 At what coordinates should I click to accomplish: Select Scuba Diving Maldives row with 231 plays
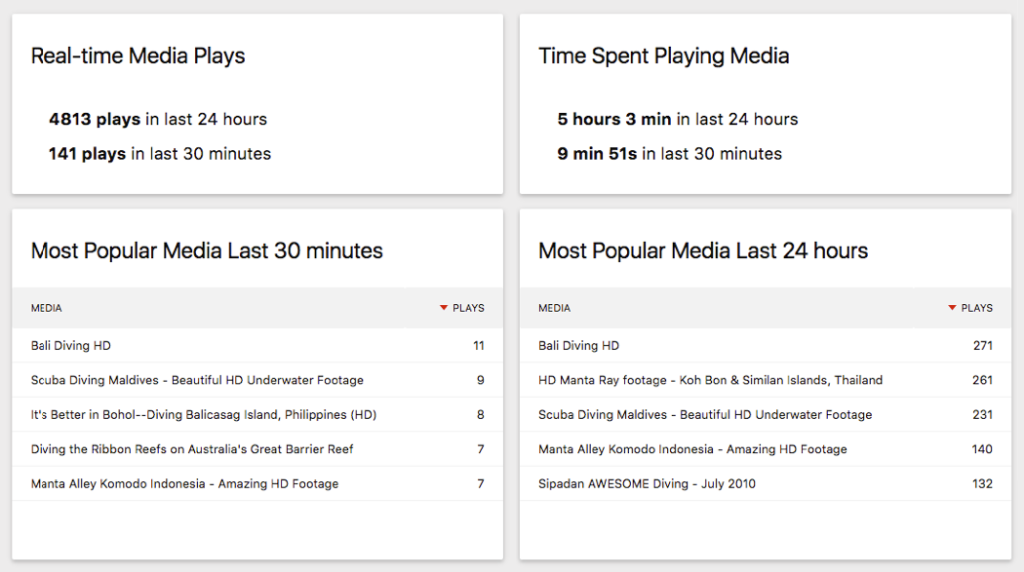pos(705,415)
